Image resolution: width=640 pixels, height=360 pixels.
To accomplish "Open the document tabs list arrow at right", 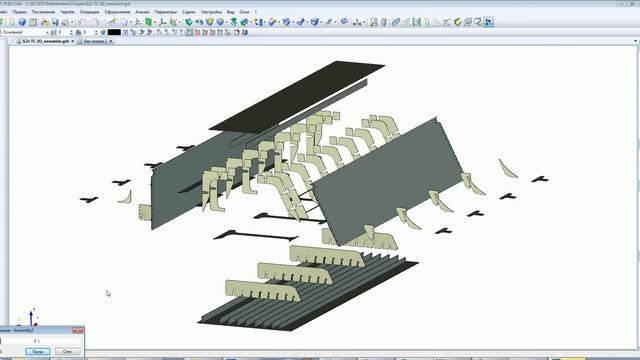I will point(636,41).
